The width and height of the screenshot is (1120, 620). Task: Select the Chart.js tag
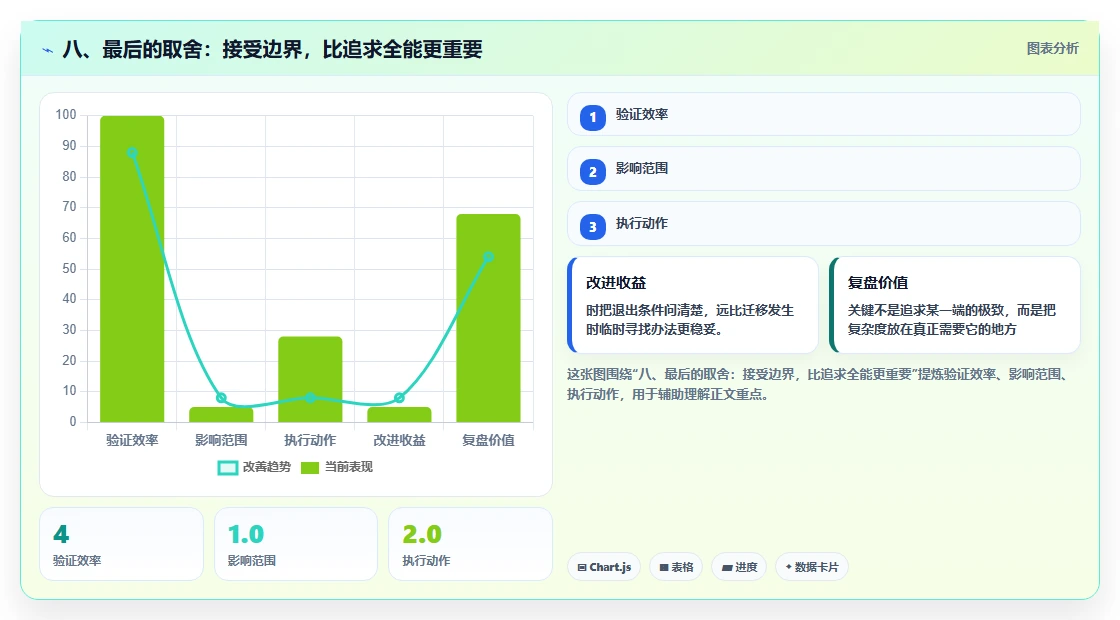(604, 567)
